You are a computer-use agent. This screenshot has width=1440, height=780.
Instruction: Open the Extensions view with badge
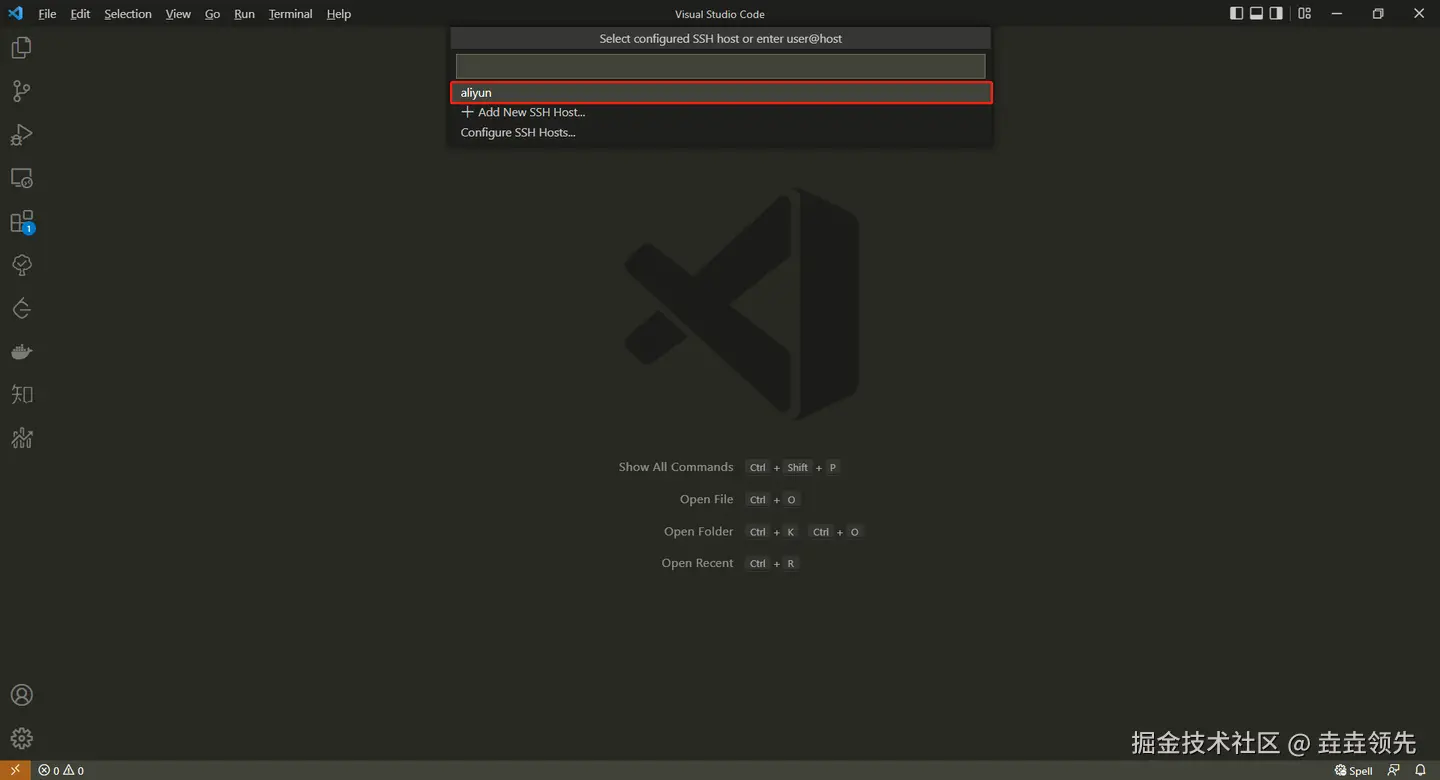click(x=21, y=222)
